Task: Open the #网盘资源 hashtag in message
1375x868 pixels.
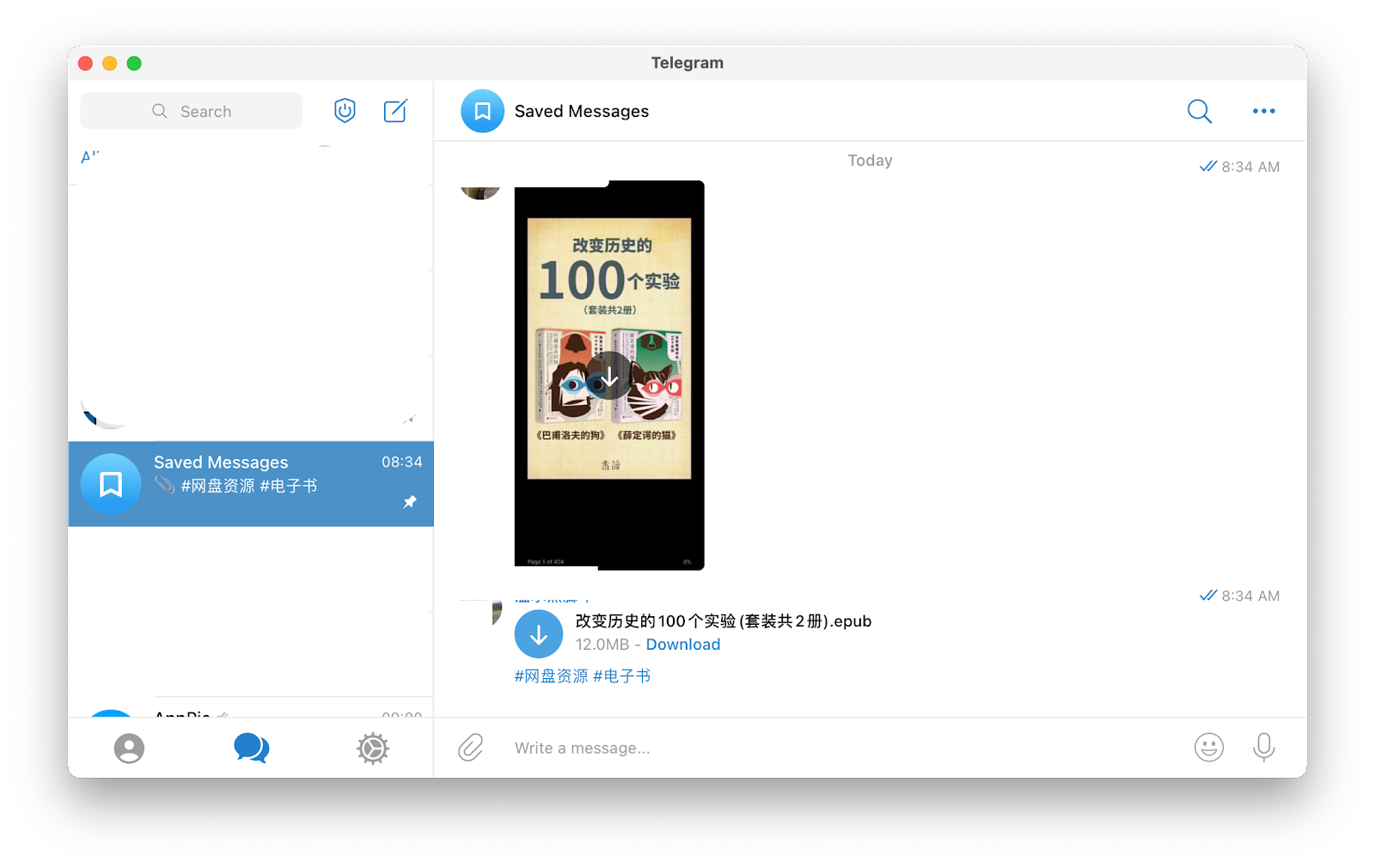Action: [x=551, y=676]
